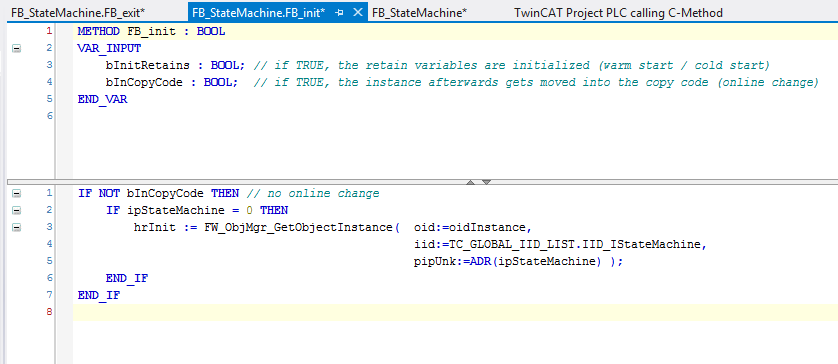Screen dimensions: 838x364
Task: Click line number 8 in the implementation pane
Action: pyautogui.click(x=50, y=312)
